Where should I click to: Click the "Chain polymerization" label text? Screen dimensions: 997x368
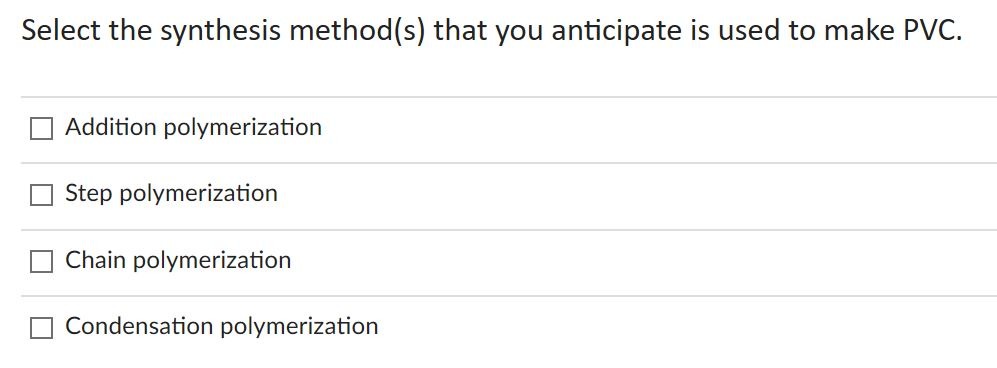[x=178, y=261]
